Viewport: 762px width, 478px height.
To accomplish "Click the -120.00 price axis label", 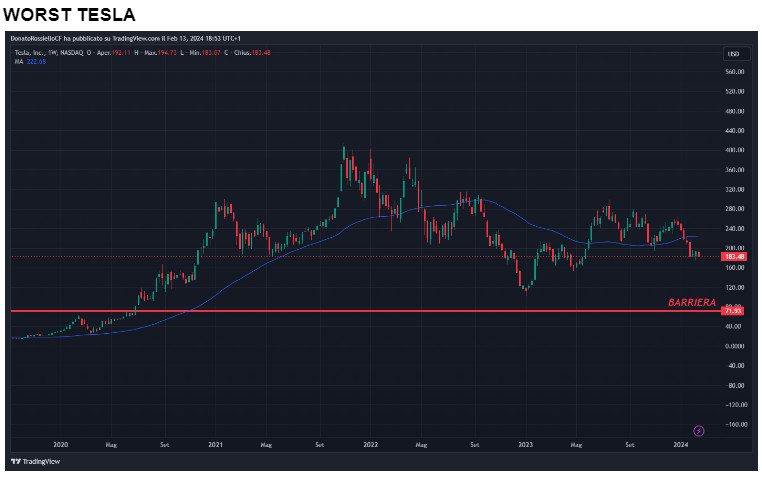I will coord(735,405).
